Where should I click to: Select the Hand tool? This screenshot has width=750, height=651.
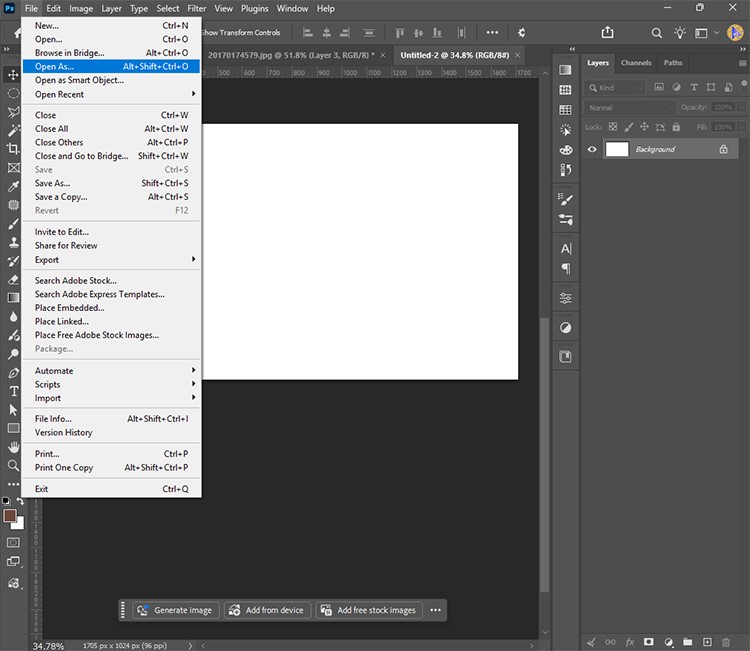pos(13,447)
